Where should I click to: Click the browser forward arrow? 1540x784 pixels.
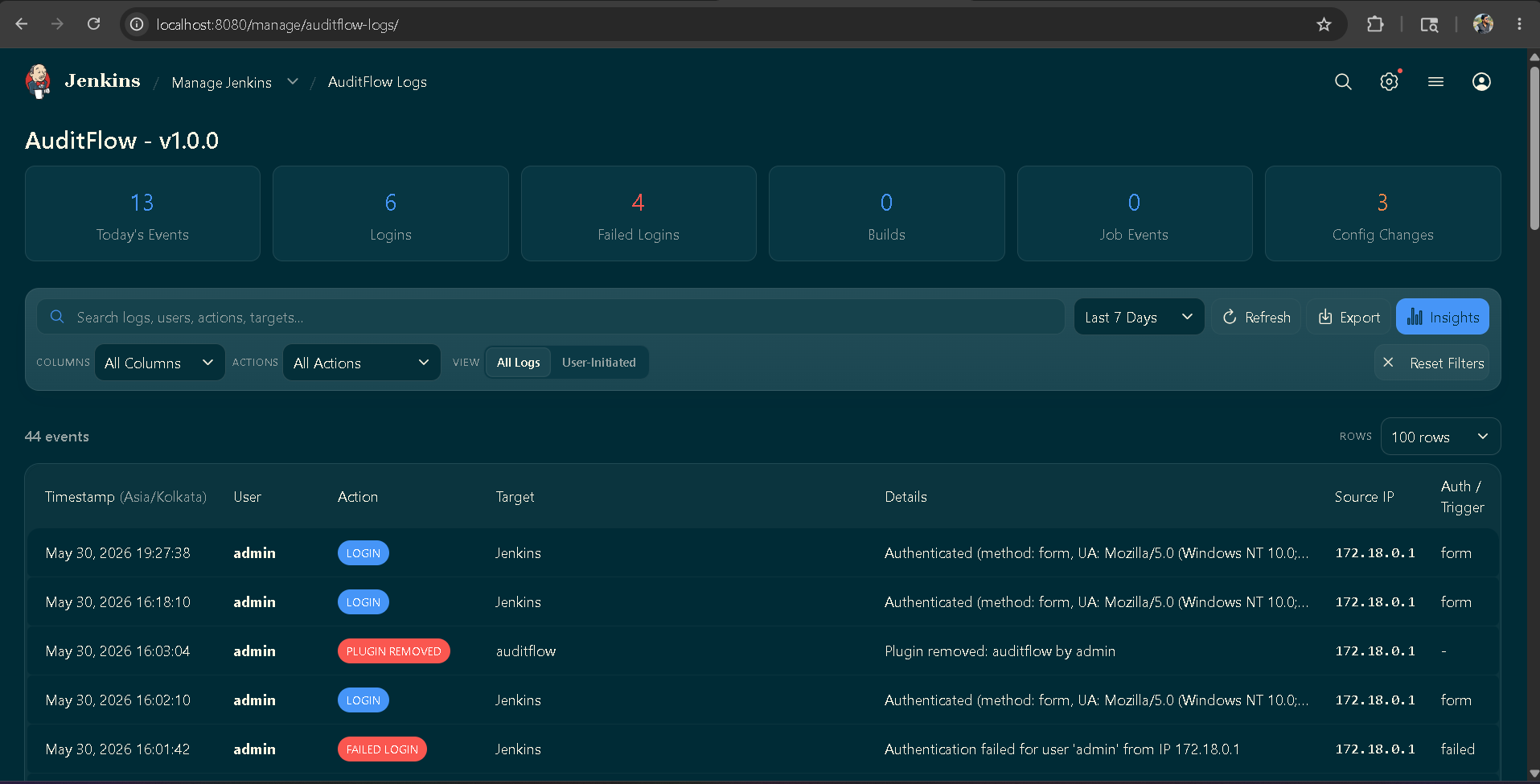(x=57, y=24)
